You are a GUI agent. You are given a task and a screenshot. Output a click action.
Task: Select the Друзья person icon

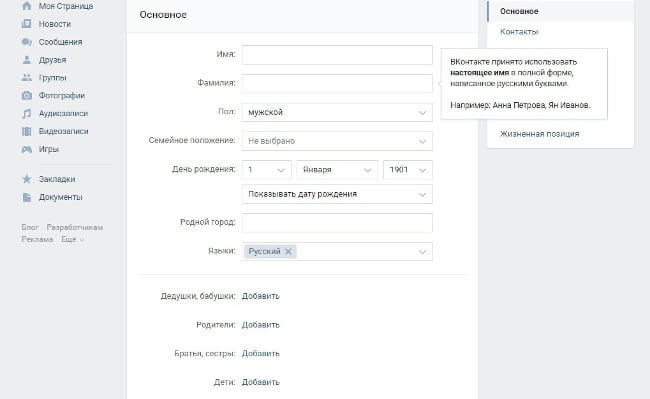pos(27,60)
